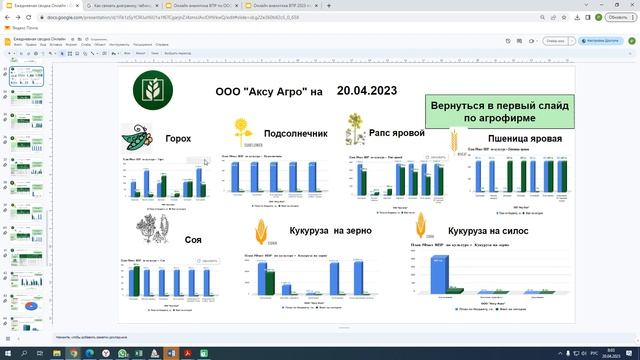This screenshot has width=640, height=360.
Task: Click the add comment toolbar icon
Action: click(x=104, y=53)
